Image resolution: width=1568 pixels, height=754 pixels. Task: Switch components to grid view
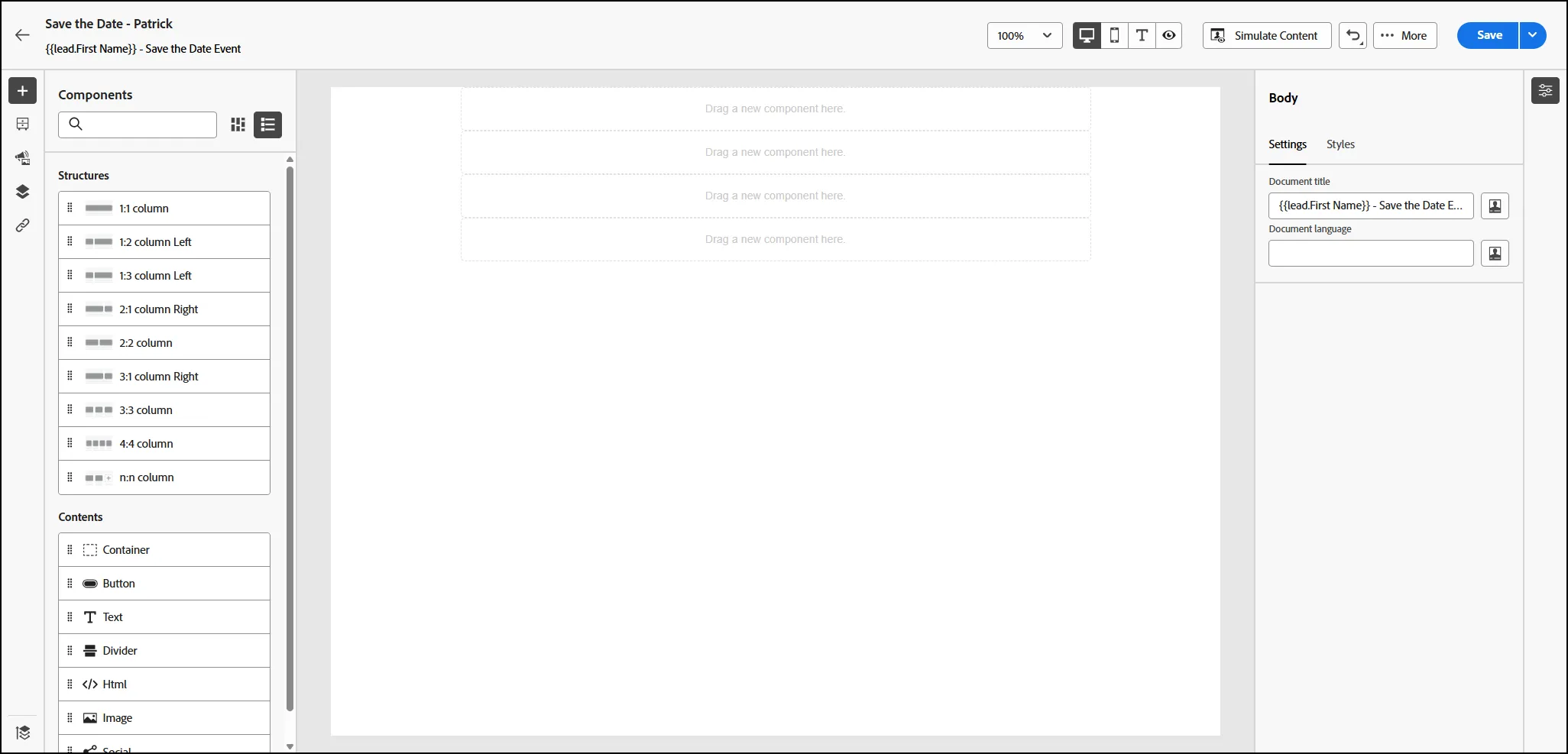click(238, 125)
